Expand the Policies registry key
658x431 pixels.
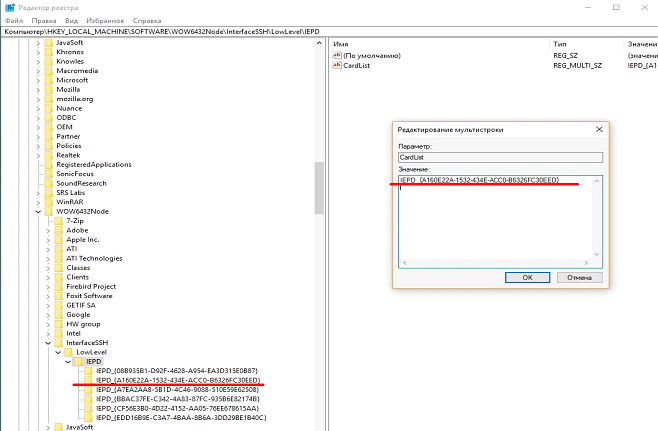pos(38,145)
